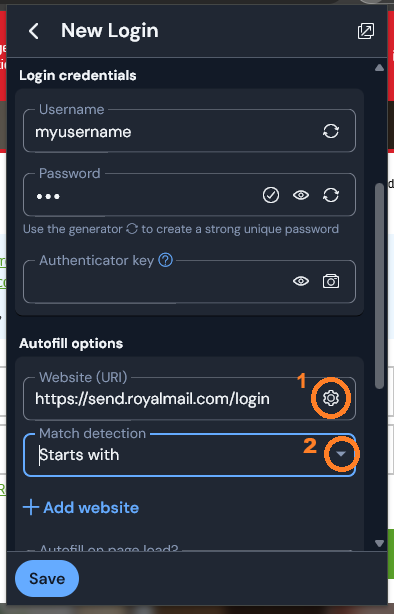Generate a username with the refresh icon

point(331,131)
